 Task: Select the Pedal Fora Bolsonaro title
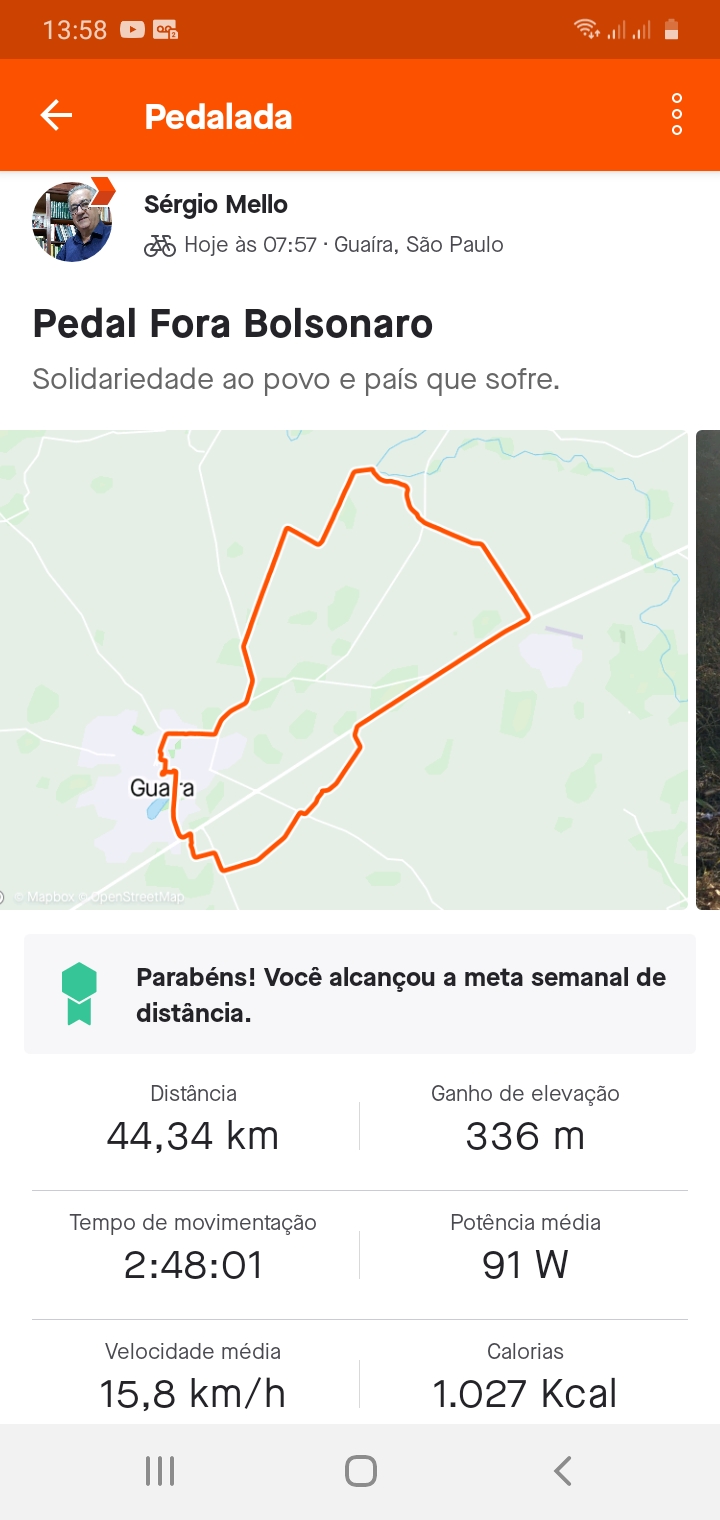[x=233, y=324]
